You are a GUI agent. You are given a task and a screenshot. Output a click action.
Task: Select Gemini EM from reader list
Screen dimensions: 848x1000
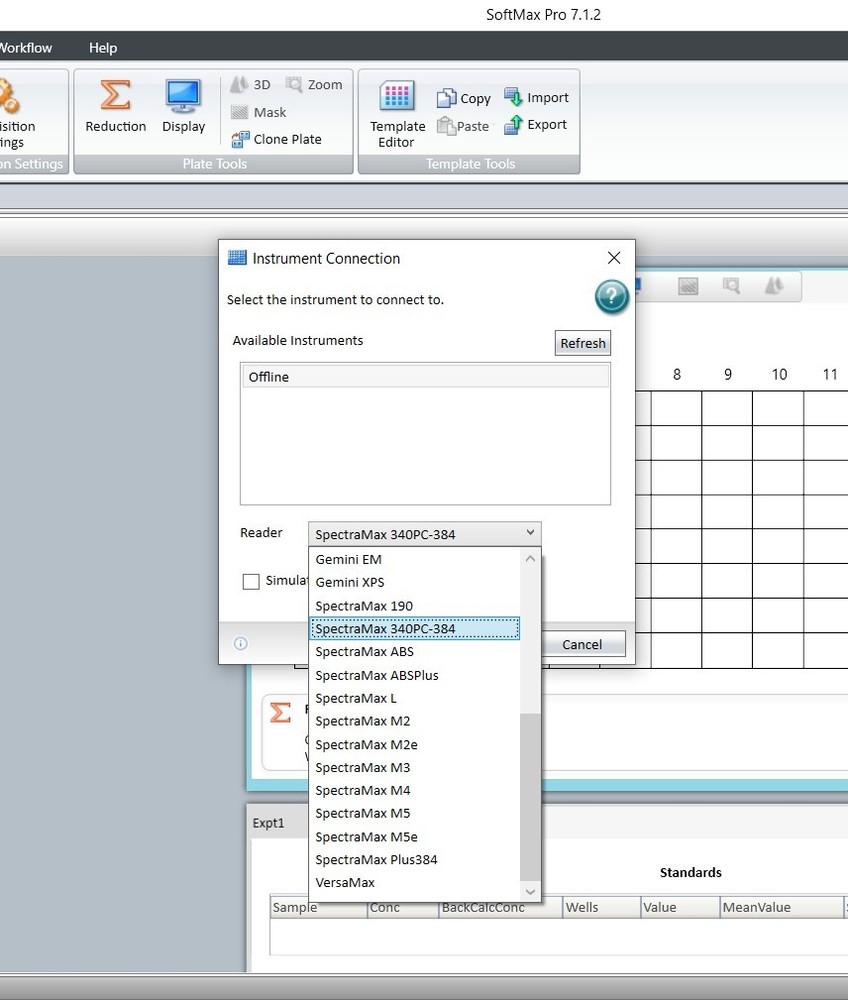tap(414, 559)
